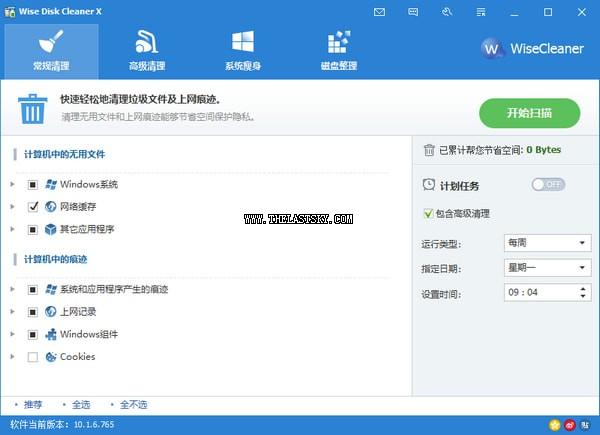Click the yellow star icon in status bar

(x=554, y=425)
